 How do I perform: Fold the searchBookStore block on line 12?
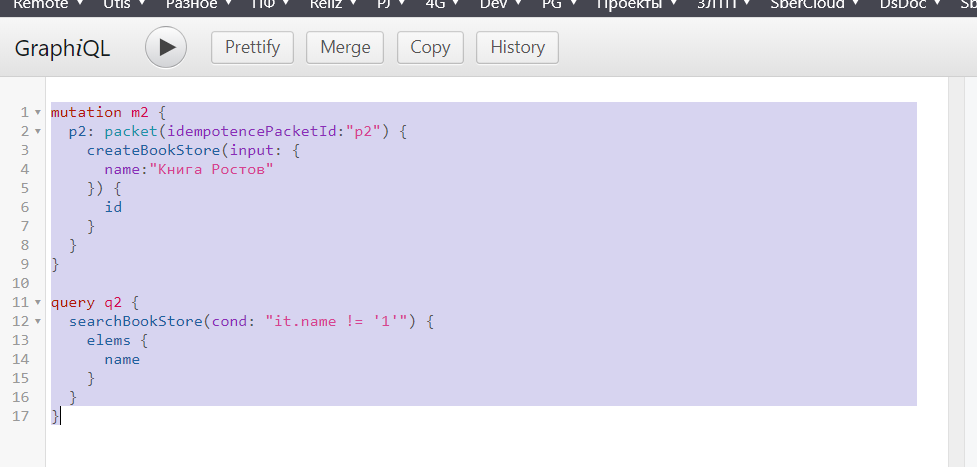[38, 321]
